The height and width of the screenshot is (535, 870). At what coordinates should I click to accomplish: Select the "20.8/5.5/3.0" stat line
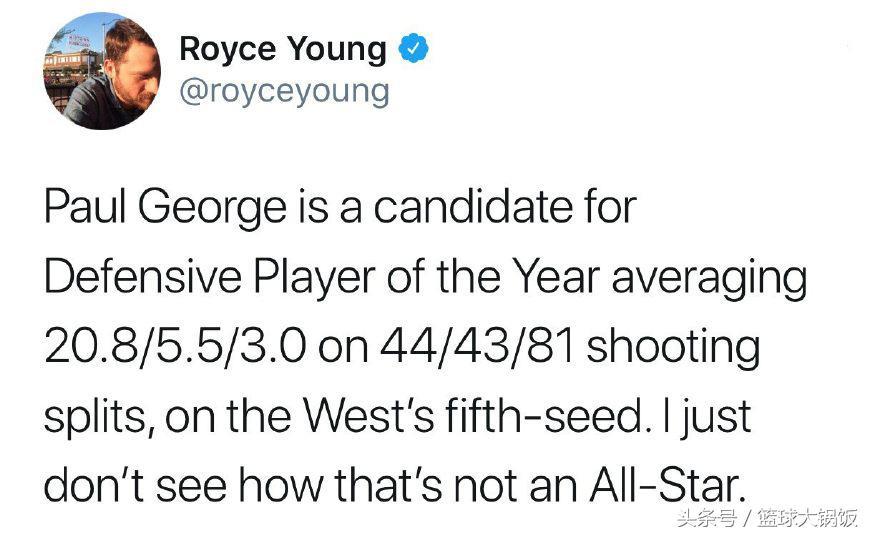(175, 347)
